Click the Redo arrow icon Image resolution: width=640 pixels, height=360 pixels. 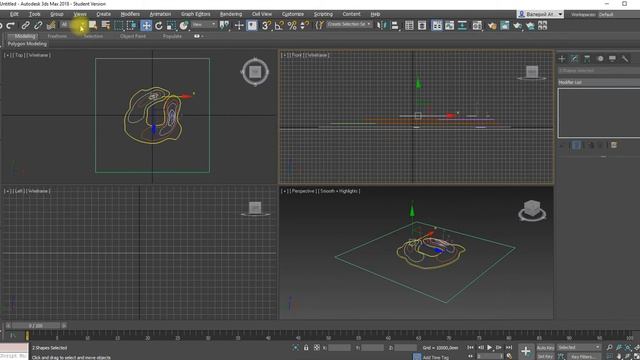point(11,26)
